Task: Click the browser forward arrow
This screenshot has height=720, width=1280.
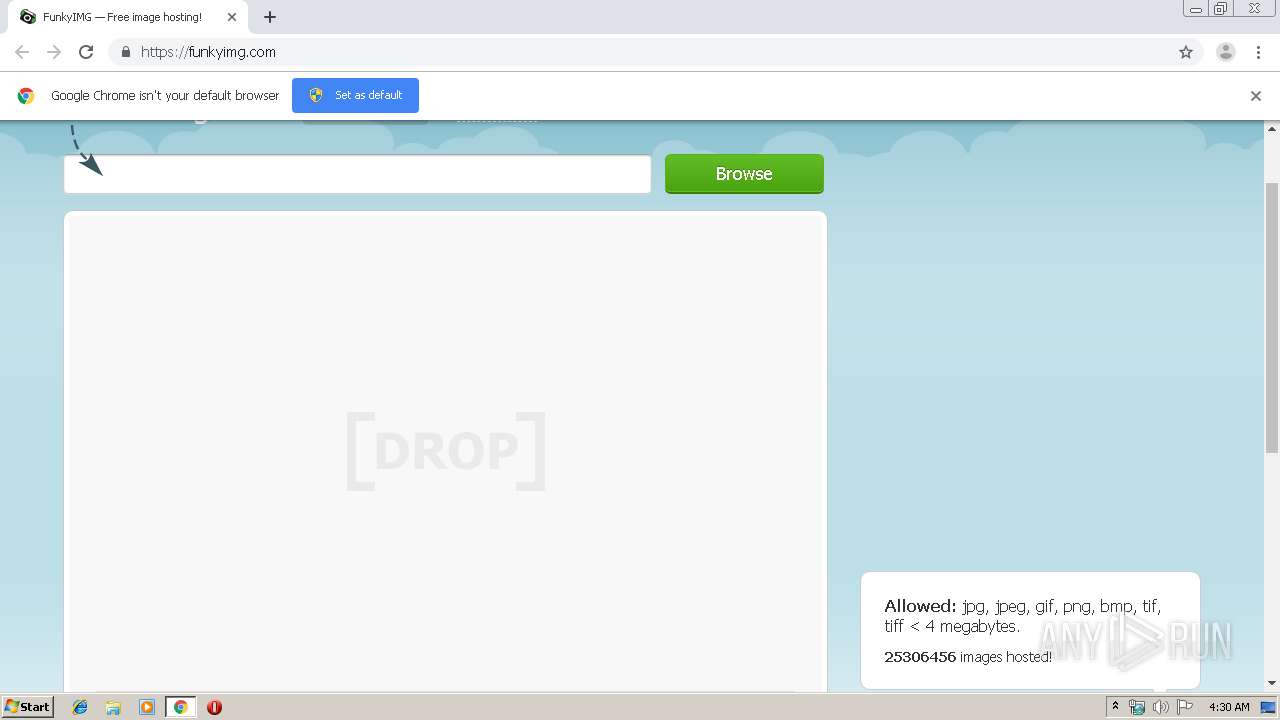Action: tap(54, 52)
